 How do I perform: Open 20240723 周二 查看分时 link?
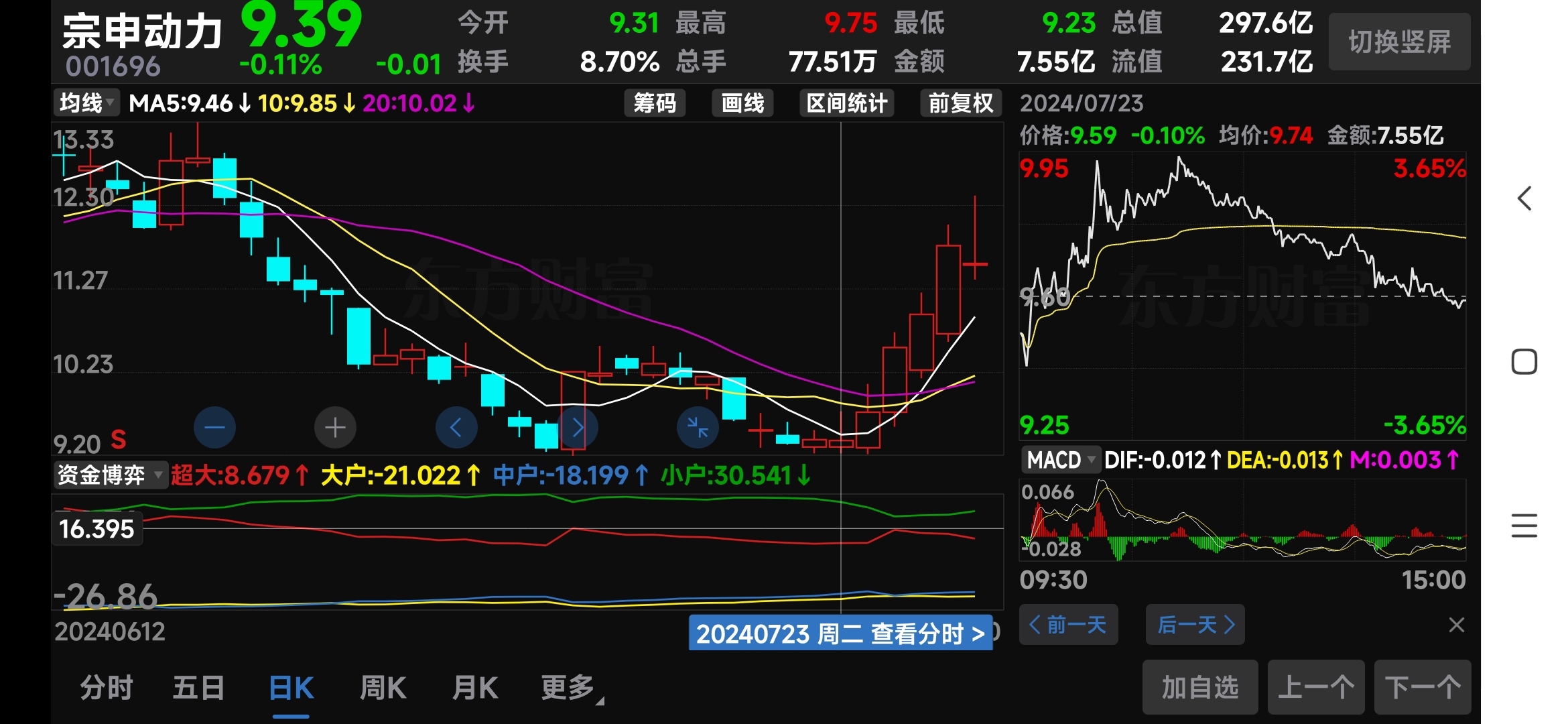[x=840, y=633]
